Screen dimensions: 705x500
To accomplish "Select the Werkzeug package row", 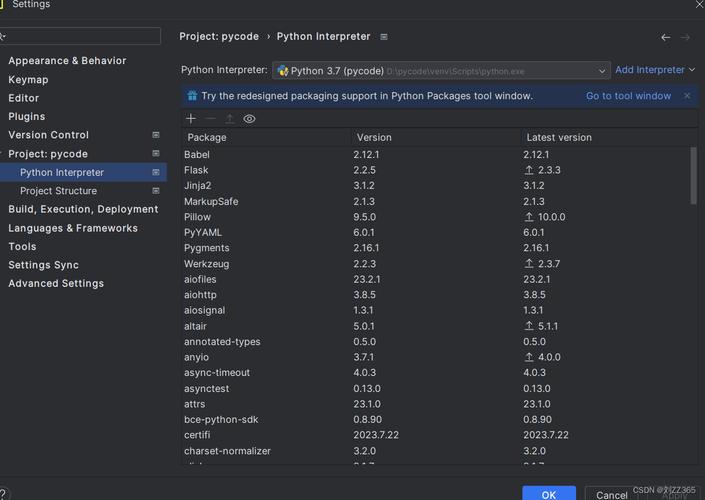I will 435,263.
